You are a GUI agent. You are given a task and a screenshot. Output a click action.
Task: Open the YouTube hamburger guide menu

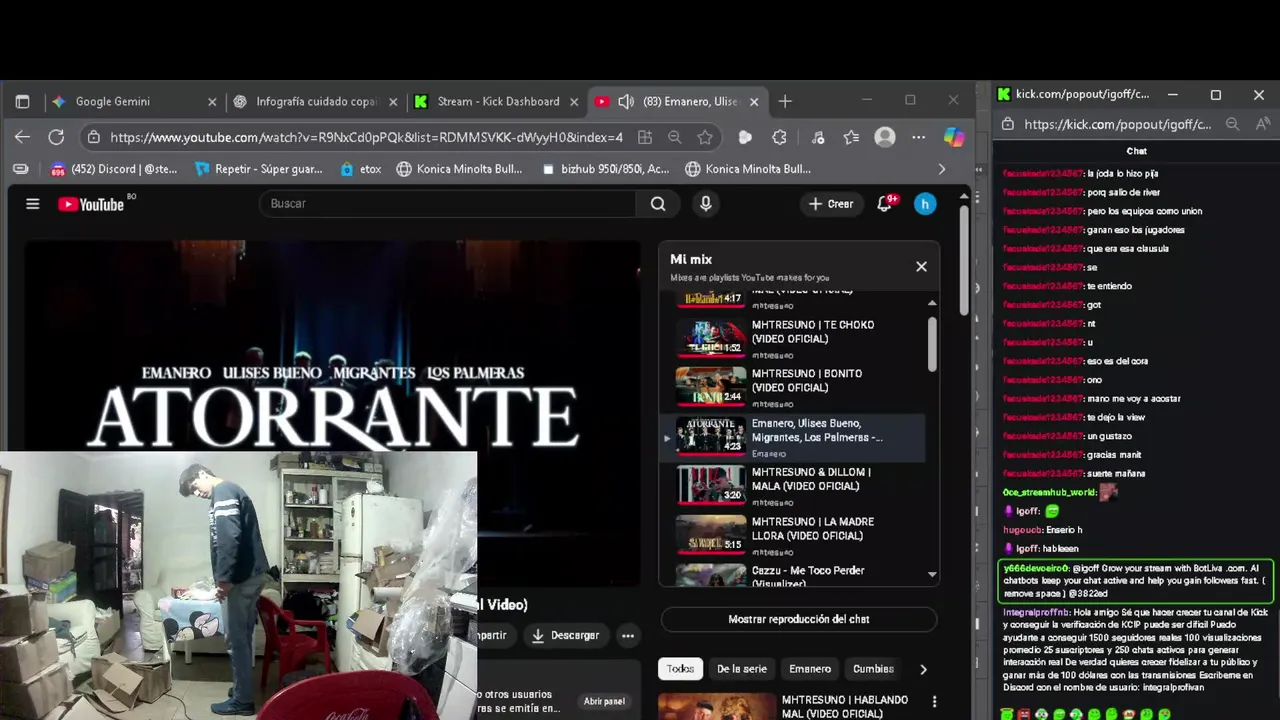point(33,204)
